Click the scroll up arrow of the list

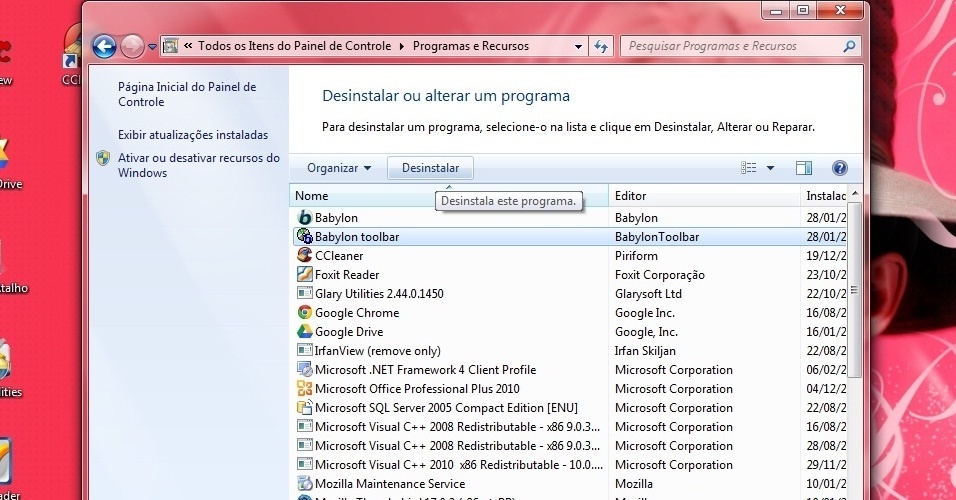point(855,193)
